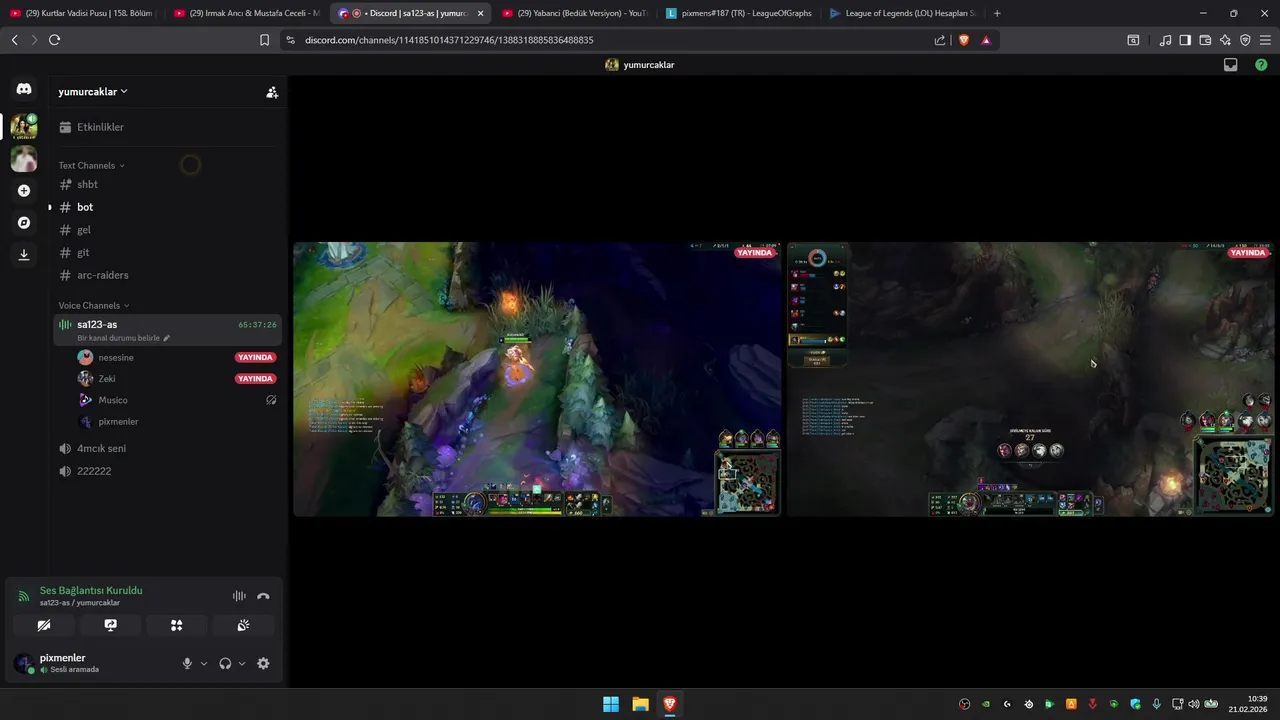Open the Windows Start button on the taskbar

point(611,704)
